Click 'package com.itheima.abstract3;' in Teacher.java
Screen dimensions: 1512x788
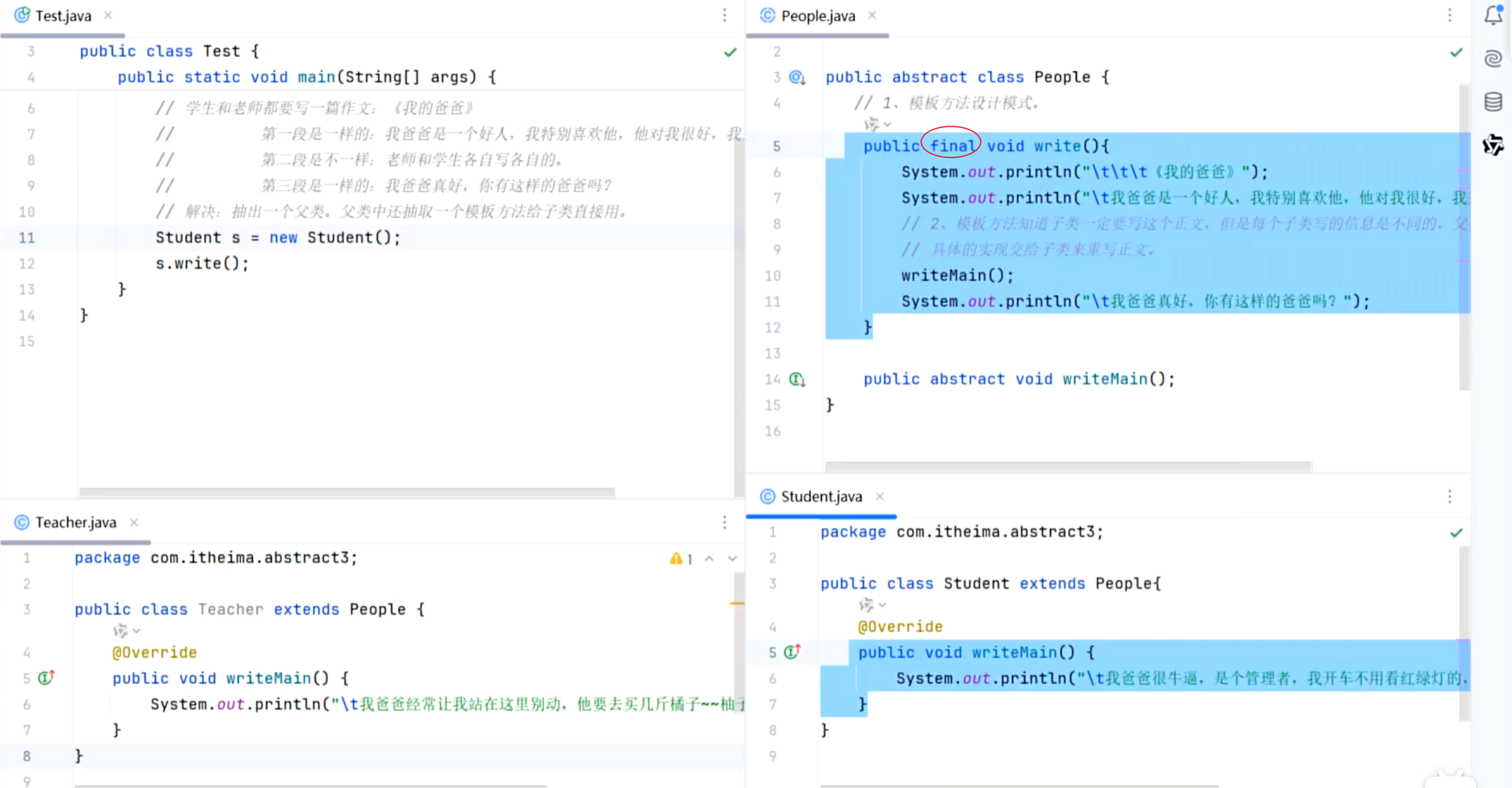(x=216, y=558)
